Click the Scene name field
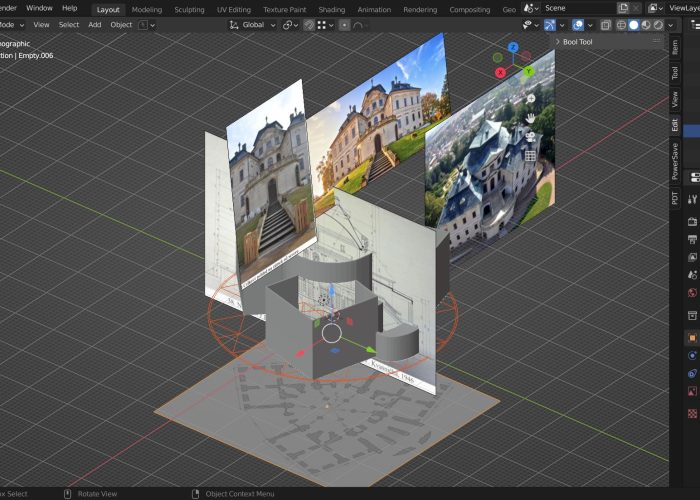 tap(575, 8)
